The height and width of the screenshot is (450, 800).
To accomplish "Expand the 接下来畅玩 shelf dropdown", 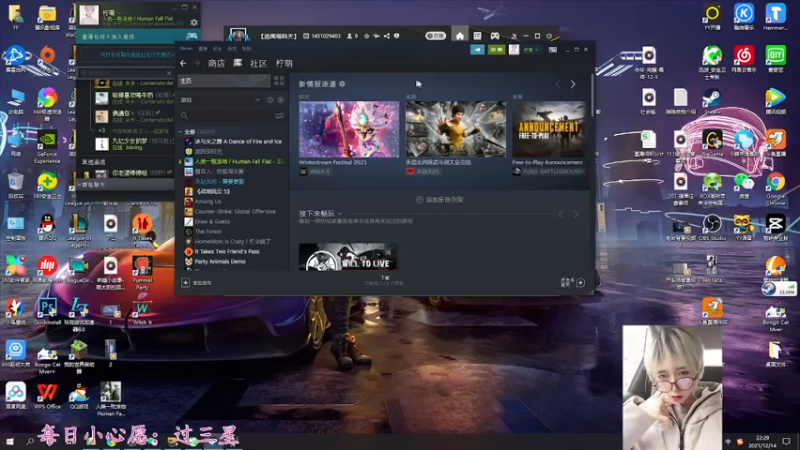I will (x=339, y=213).
